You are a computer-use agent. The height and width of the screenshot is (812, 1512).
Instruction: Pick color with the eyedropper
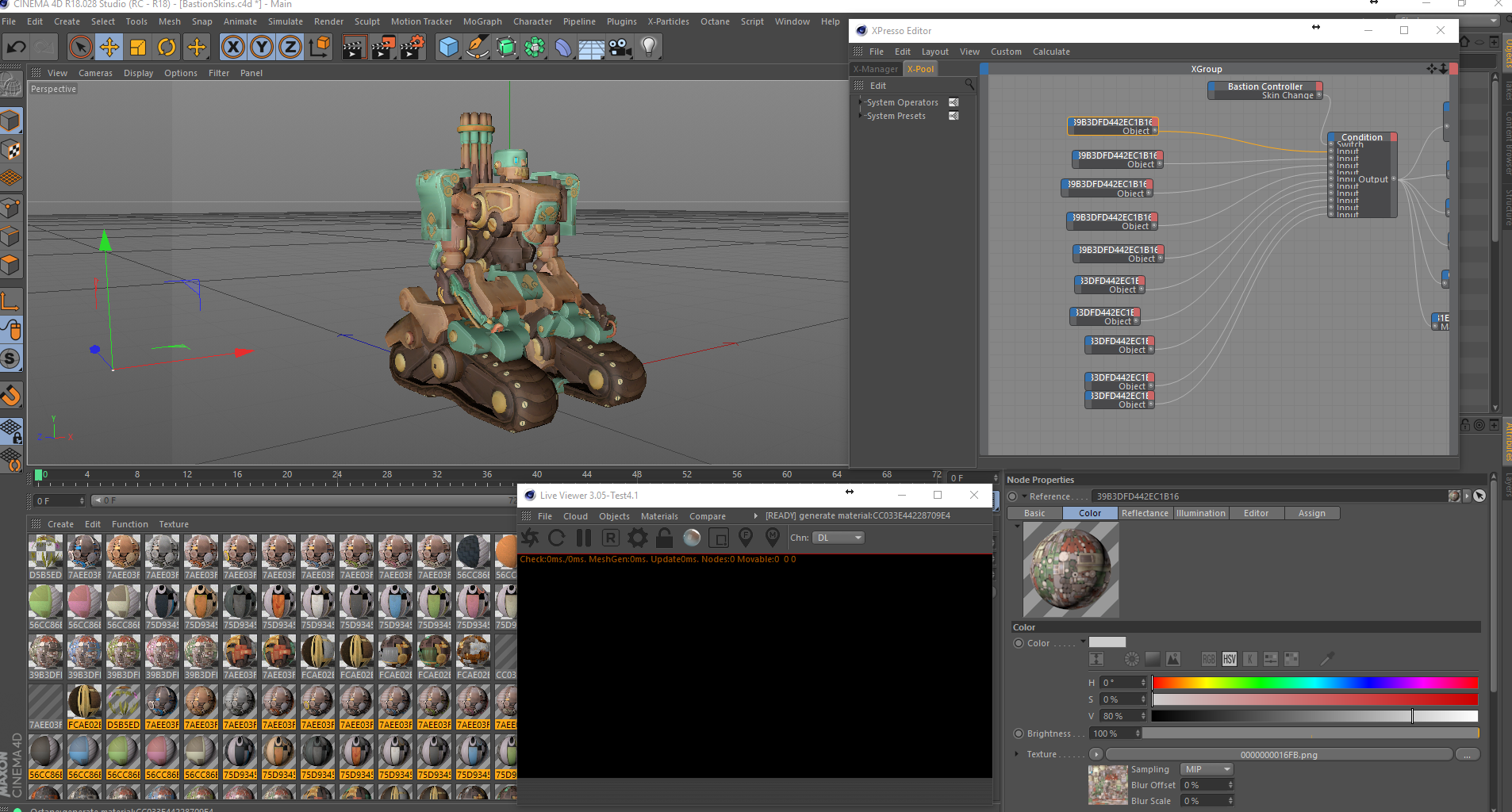coord(1326,659)
